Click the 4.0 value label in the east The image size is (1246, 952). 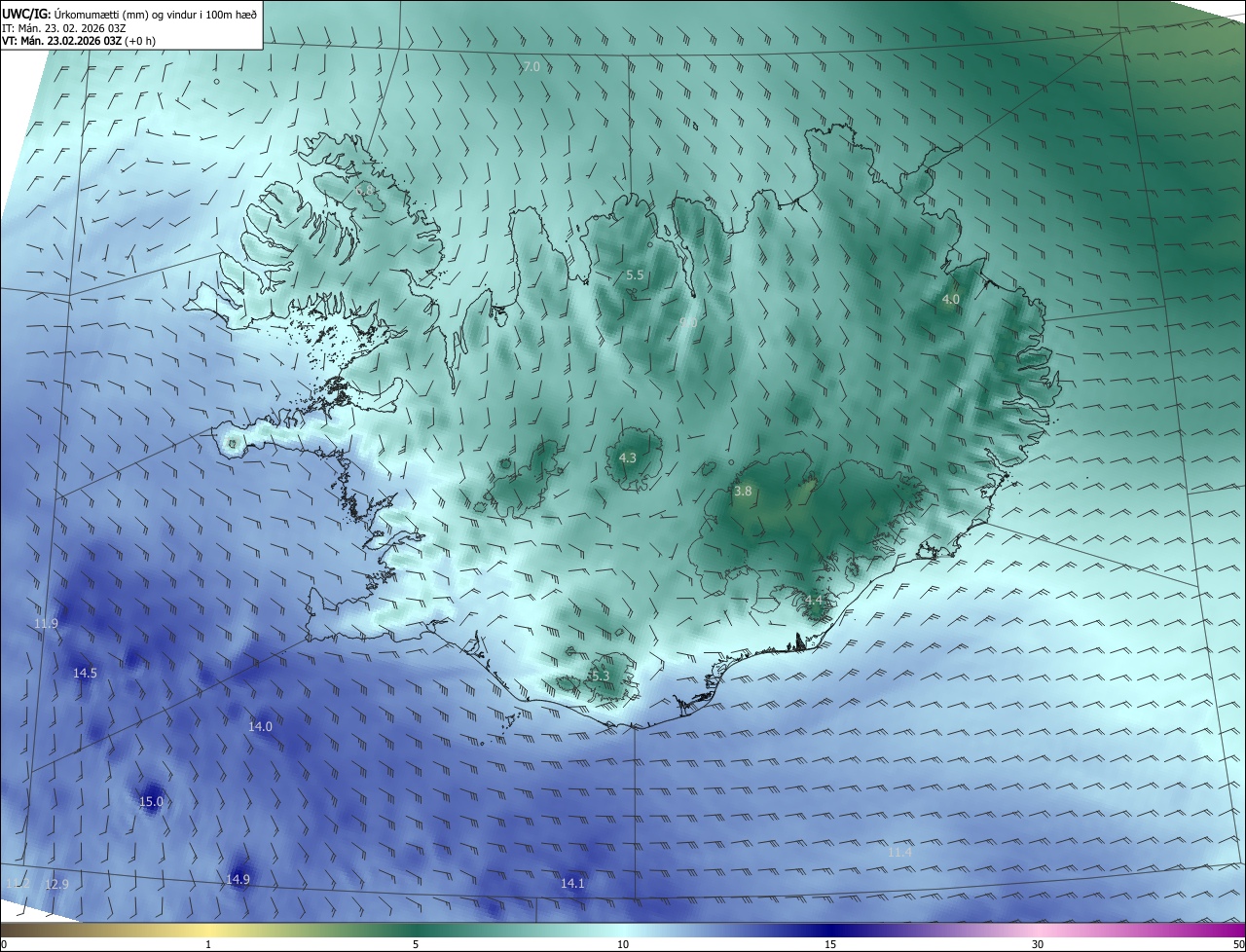[x=951, y=300]
